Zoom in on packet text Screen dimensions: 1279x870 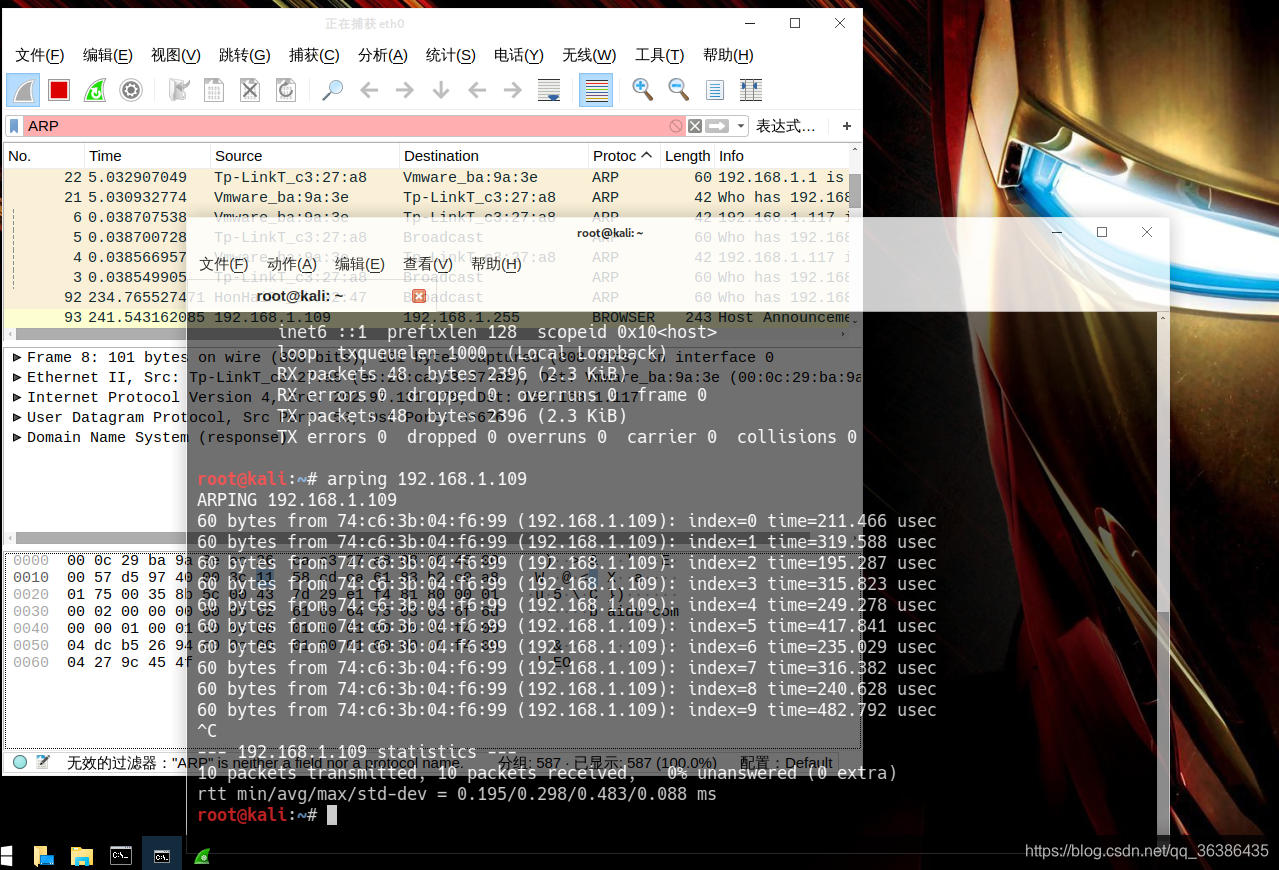[x=643, y=90]
